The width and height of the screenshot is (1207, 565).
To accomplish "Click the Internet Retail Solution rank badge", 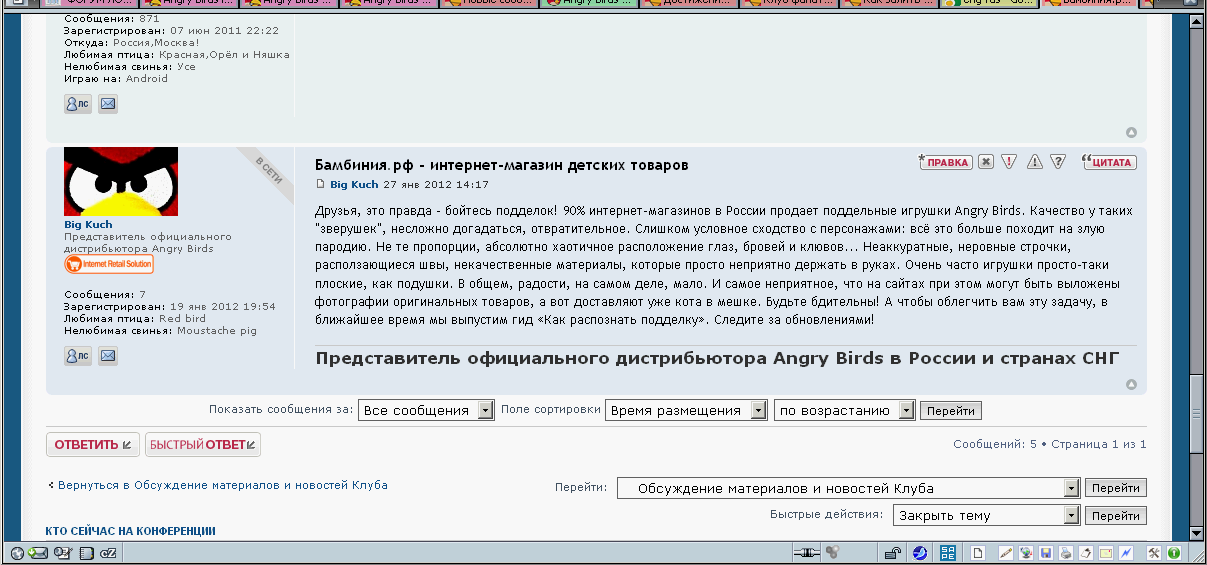I will point(109,264).
